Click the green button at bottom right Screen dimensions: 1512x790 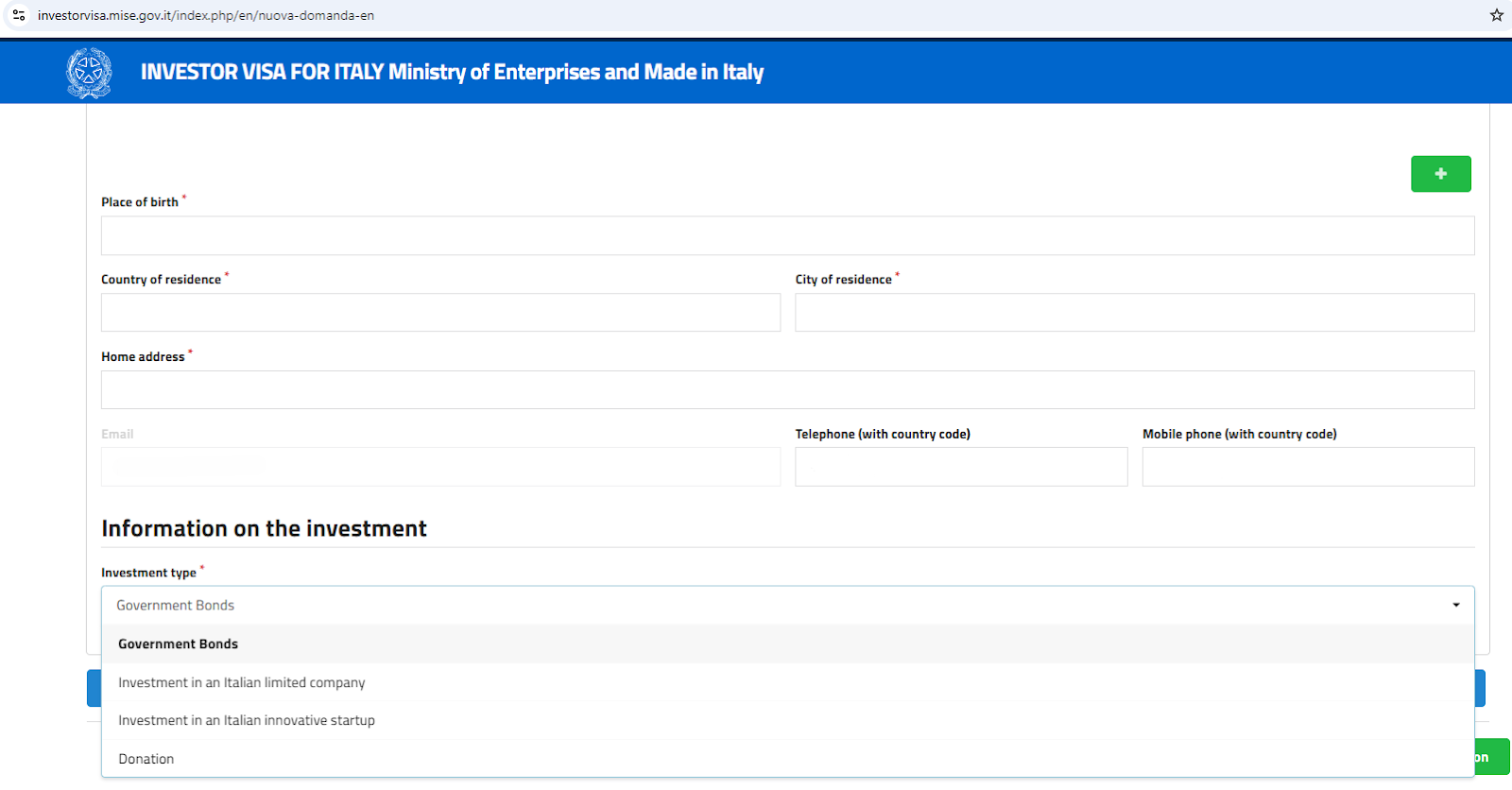coord(1492,757)
